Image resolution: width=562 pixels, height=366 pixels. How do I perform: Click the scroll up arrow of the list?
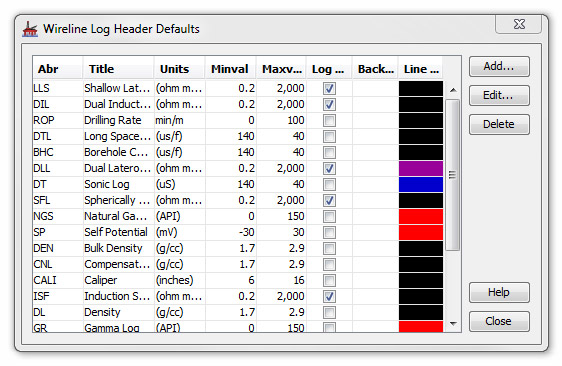point(453,90)
